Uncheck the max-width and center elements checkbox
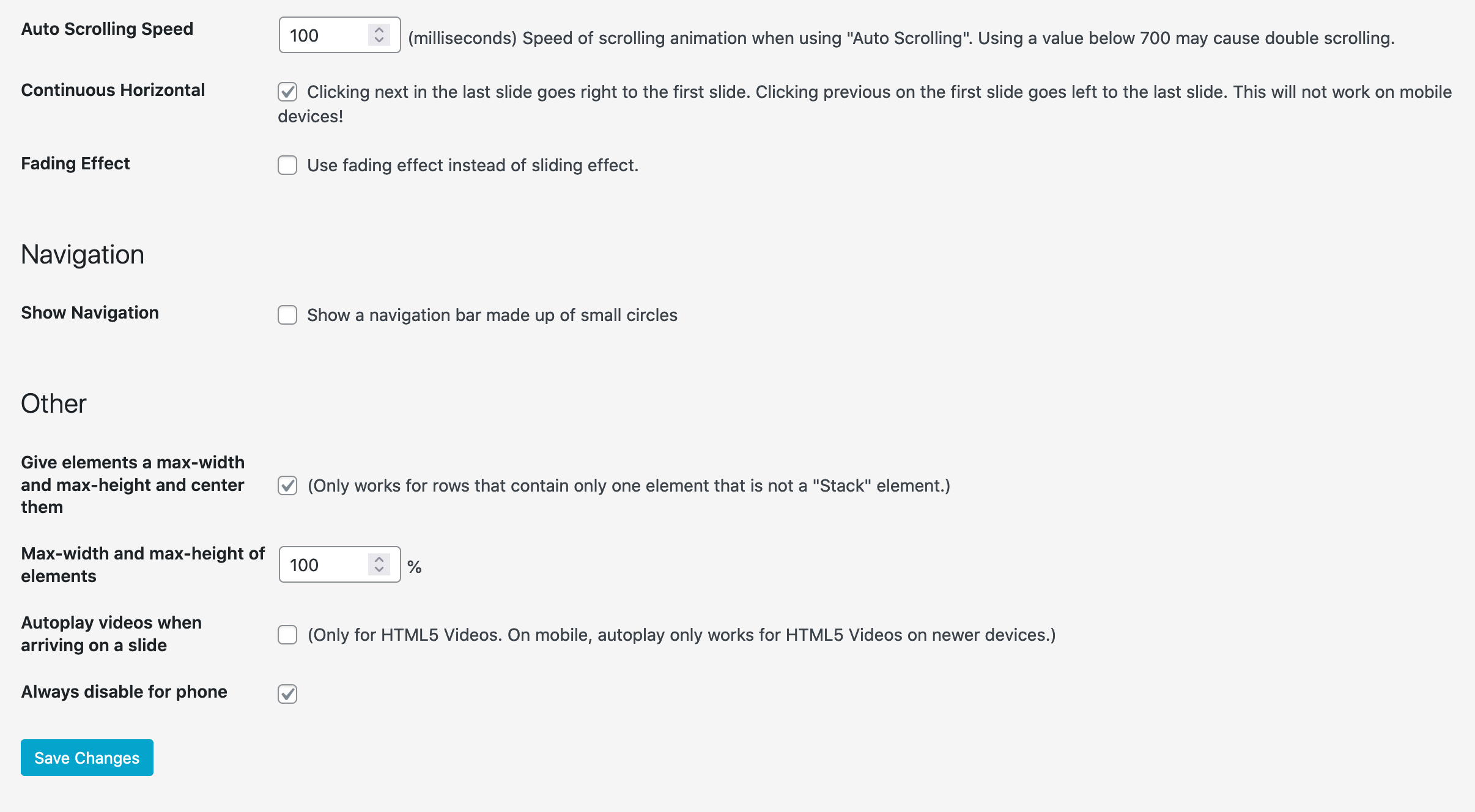This screenshot has width=1475, height=812. click(x=287, y=485)
